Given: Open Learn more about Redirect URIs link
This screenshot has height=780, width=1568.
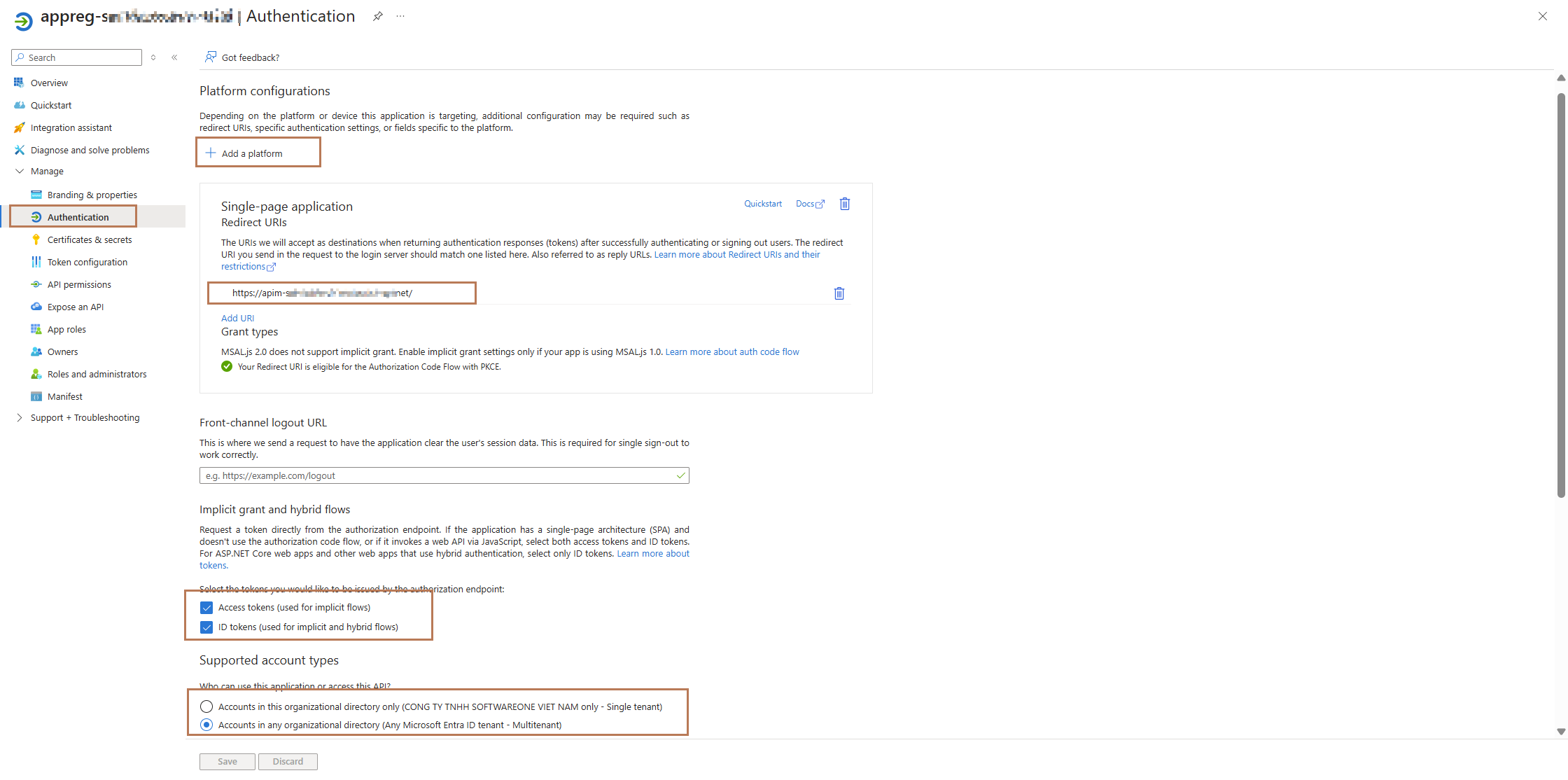Looking at the screenshot, I should click(x=737, y=254).
